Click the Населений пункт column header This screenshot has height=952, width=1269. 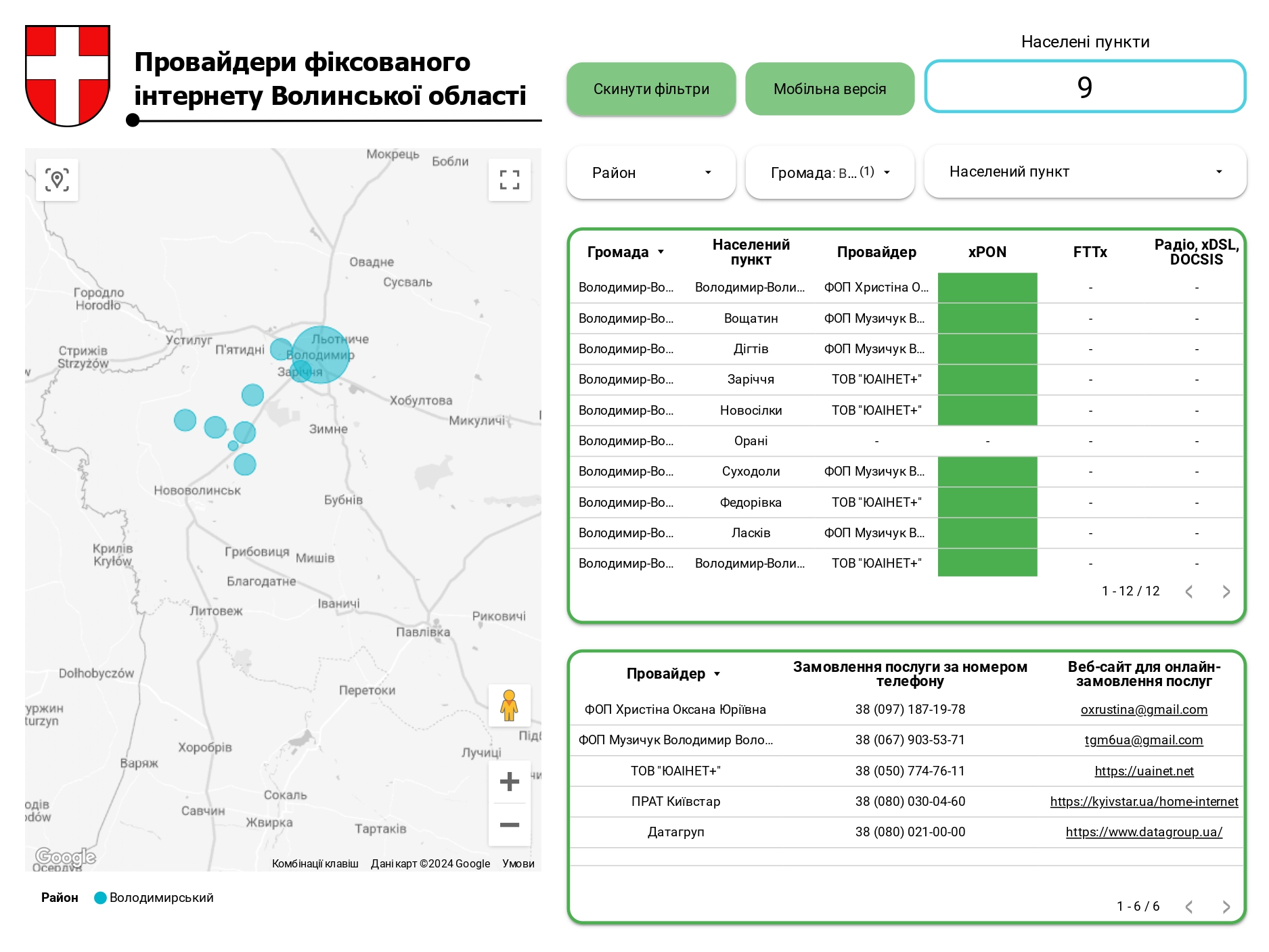(751, 252)
